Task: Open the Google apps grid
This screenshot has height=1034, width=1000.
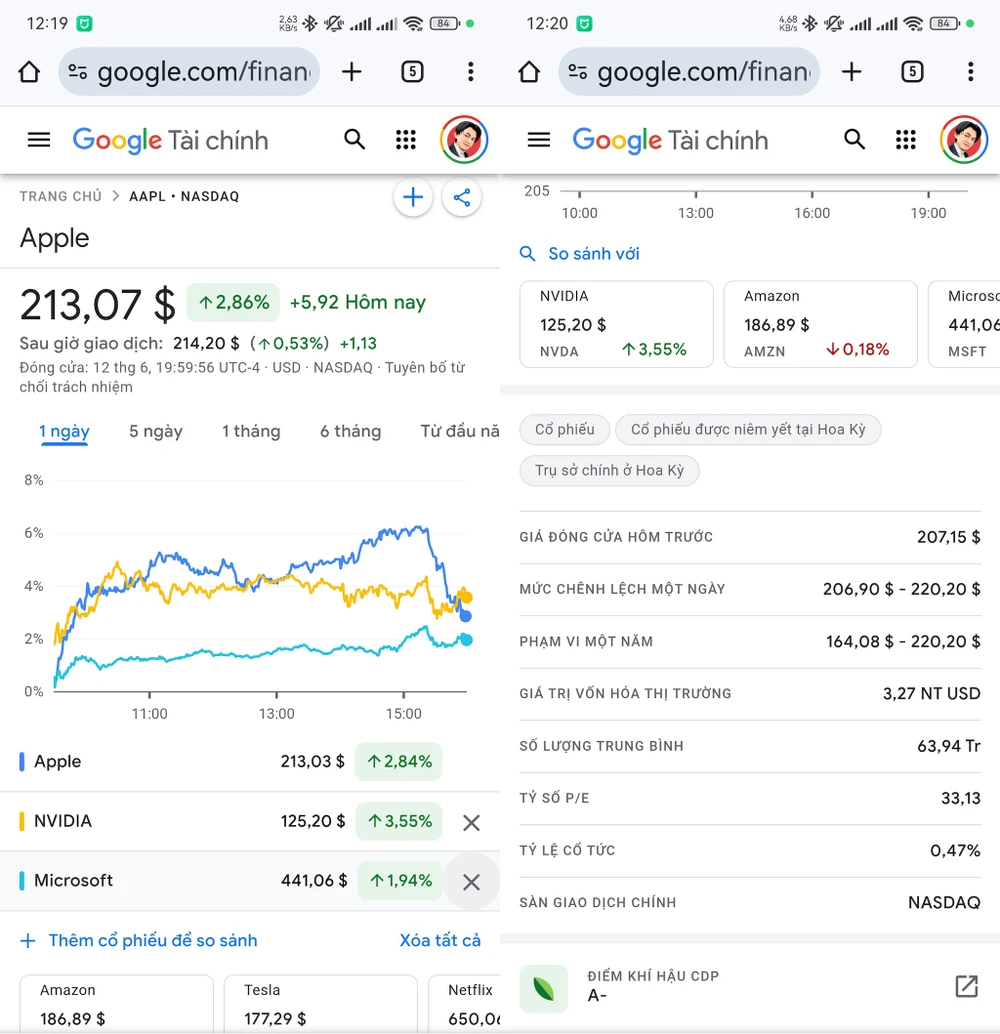Action: [x=406, y=139]
